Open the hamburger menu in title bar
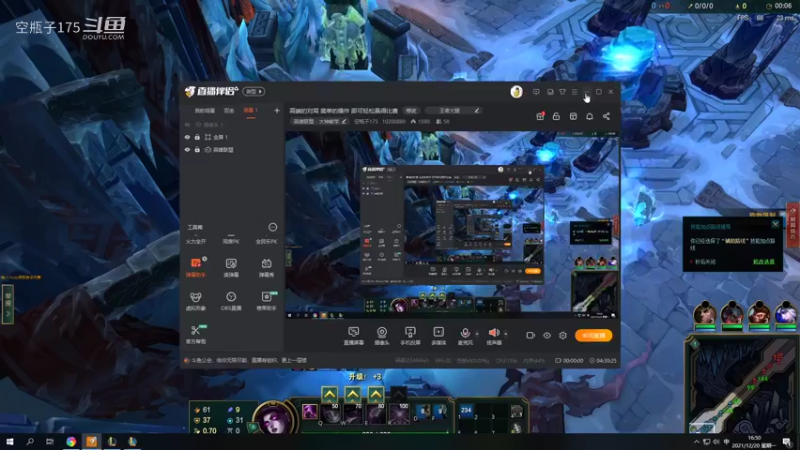 574,92
